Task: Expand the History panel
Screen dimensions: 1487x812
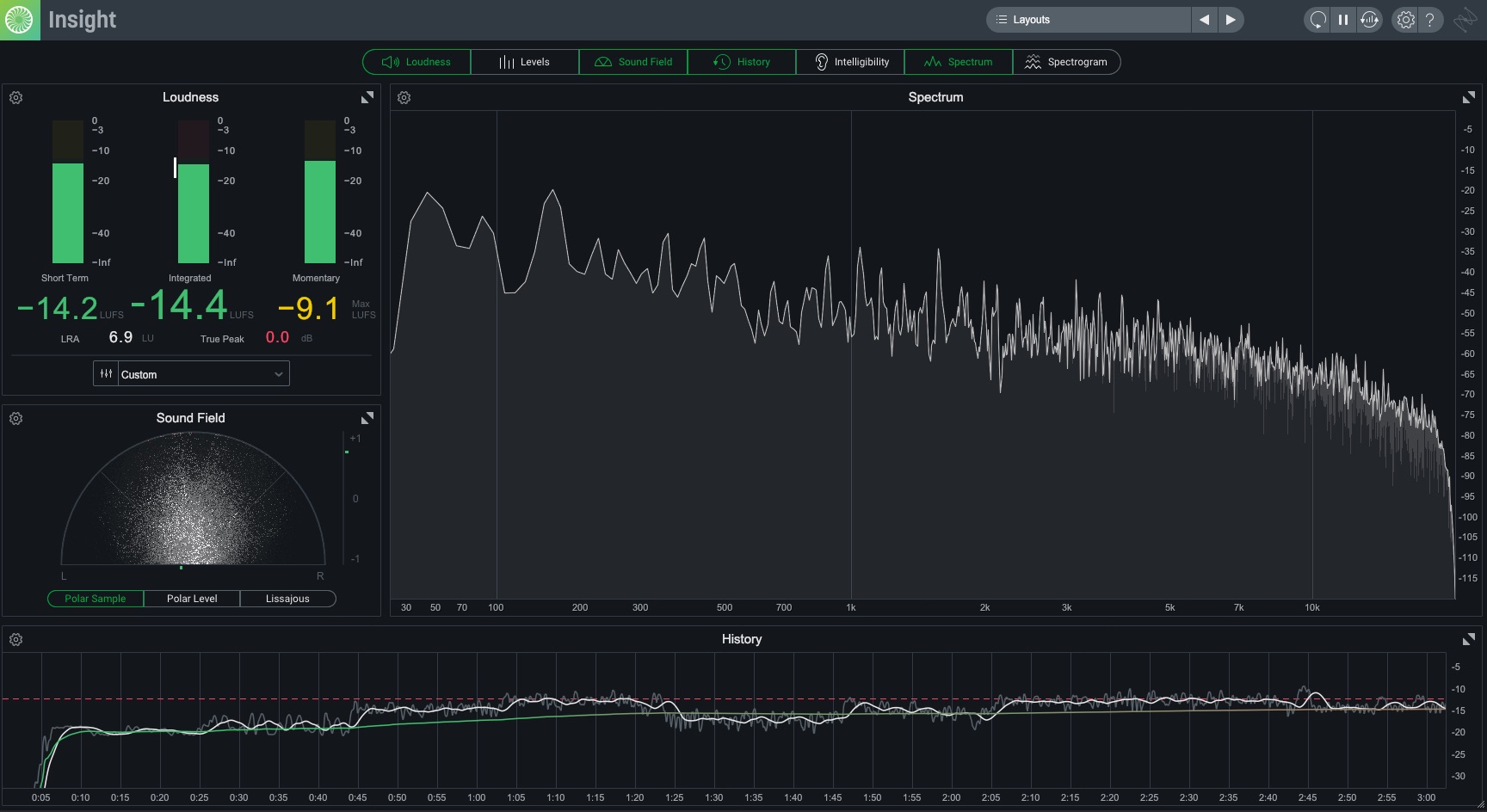Action: click(x=1469, y=639)
